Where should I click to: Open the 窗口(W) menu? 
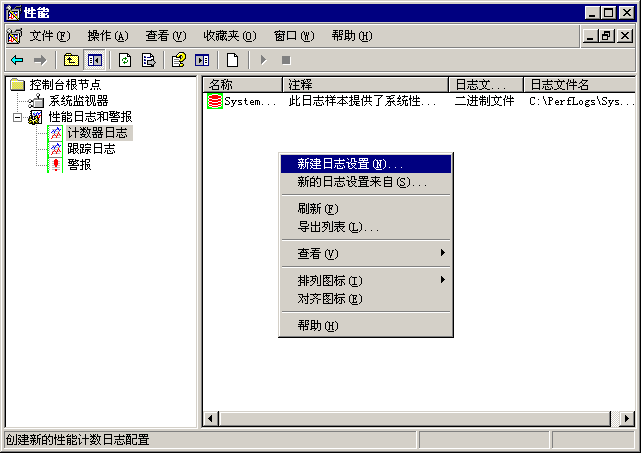point(294,36)
